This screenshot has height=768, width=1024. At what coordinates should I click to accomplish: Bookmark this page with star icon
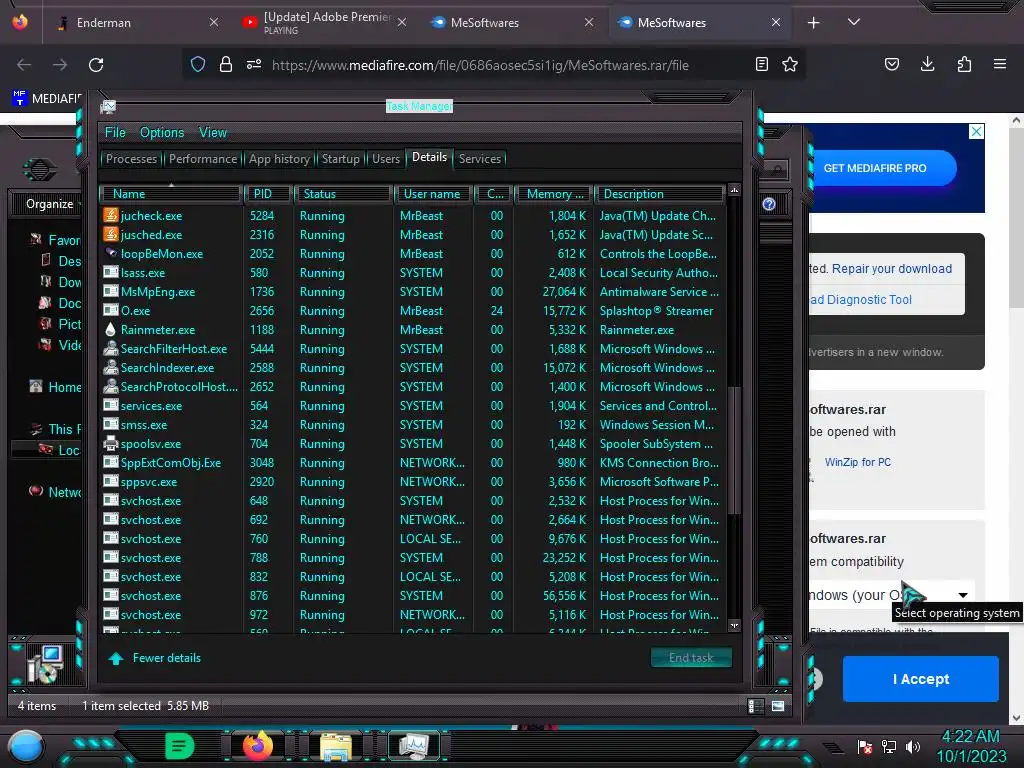(x=790, y=65)
